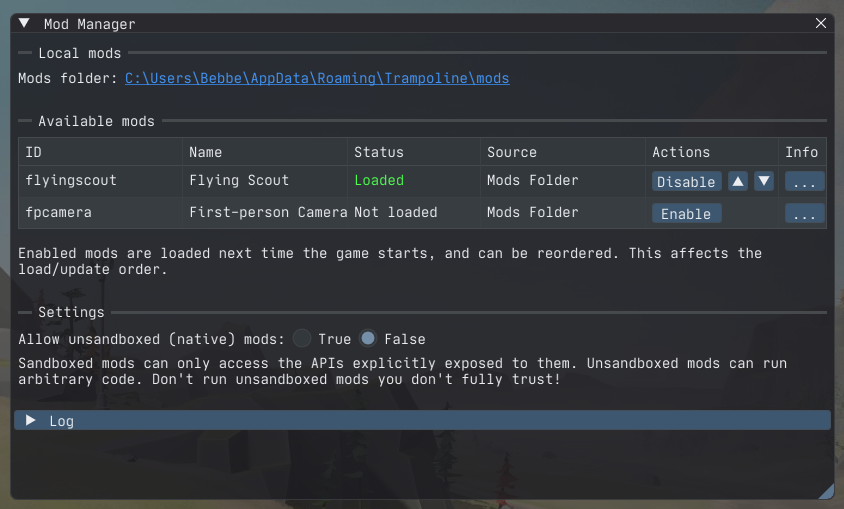The width and height of the screenshot is (844, 509).
Task: Close the Mod Manager window
Action: tap(821, 23)
